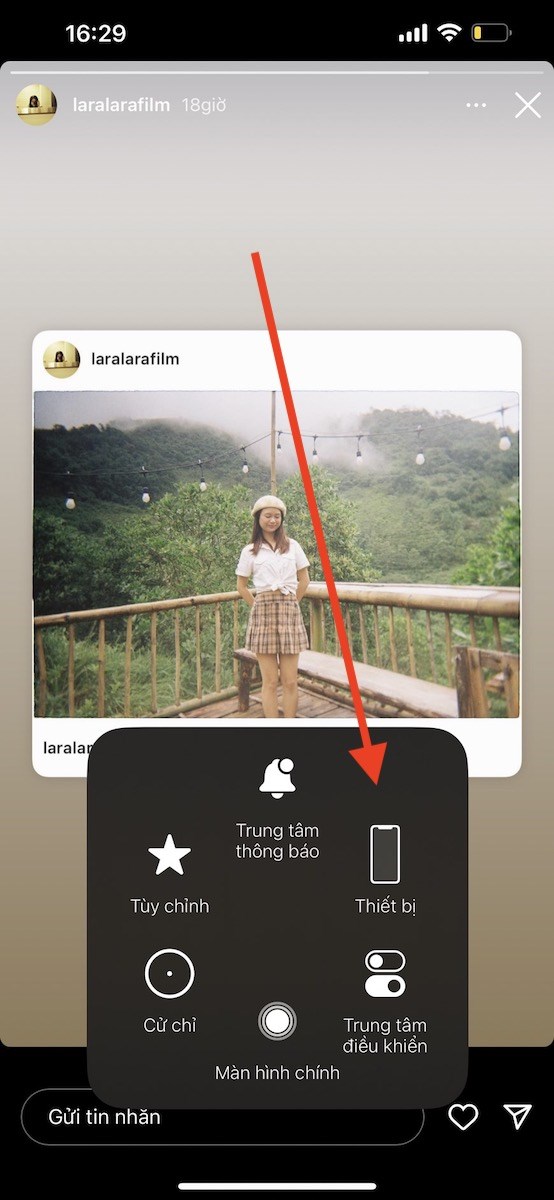Screen dimensions: 554x1200
Task: Tap the Màn hình chính home button
Action: click(x=277, y=1021)
